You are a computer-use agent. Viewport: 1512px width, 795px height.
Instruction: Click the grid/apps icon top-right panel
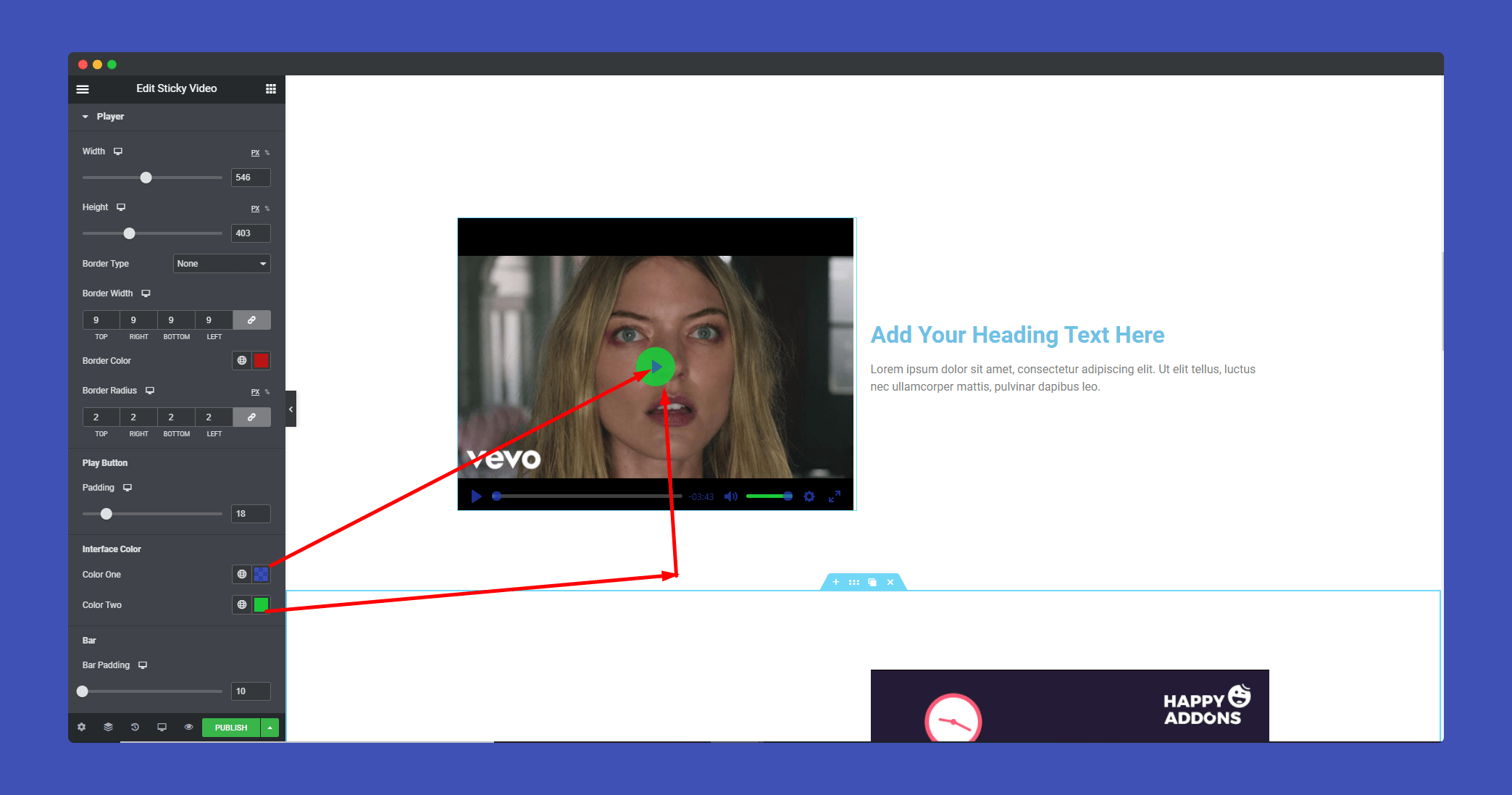click(x=271, y=89)
